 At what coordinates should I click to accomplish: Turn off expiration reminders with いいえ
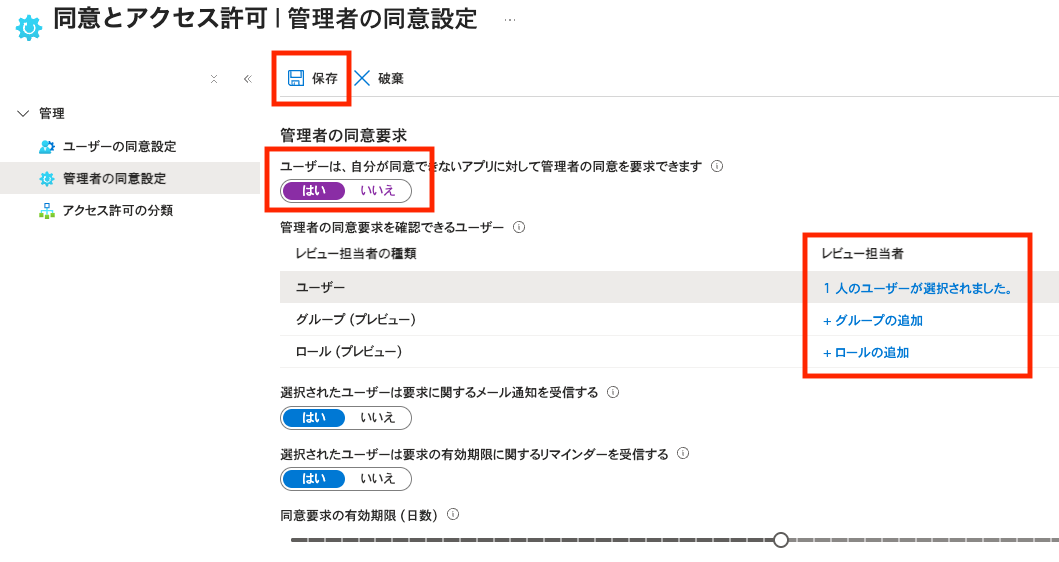(x=378, y=478)
